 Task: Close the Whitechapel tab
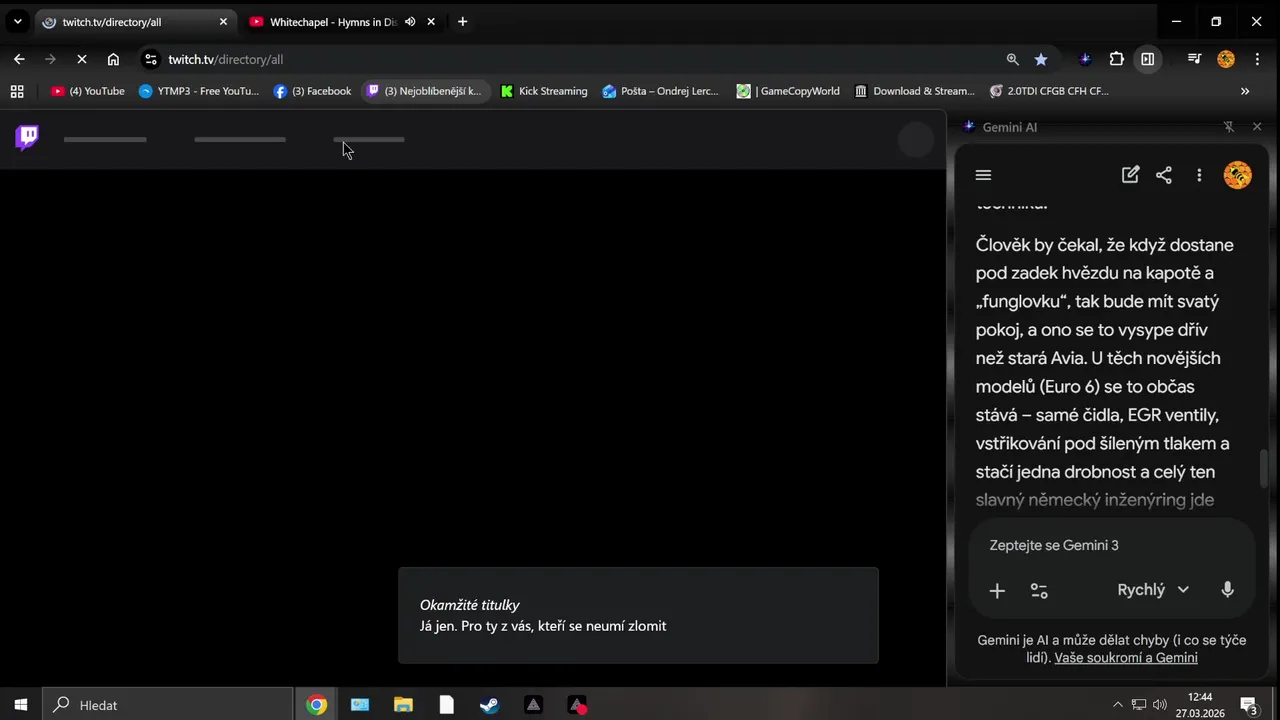tap(431, 22)
